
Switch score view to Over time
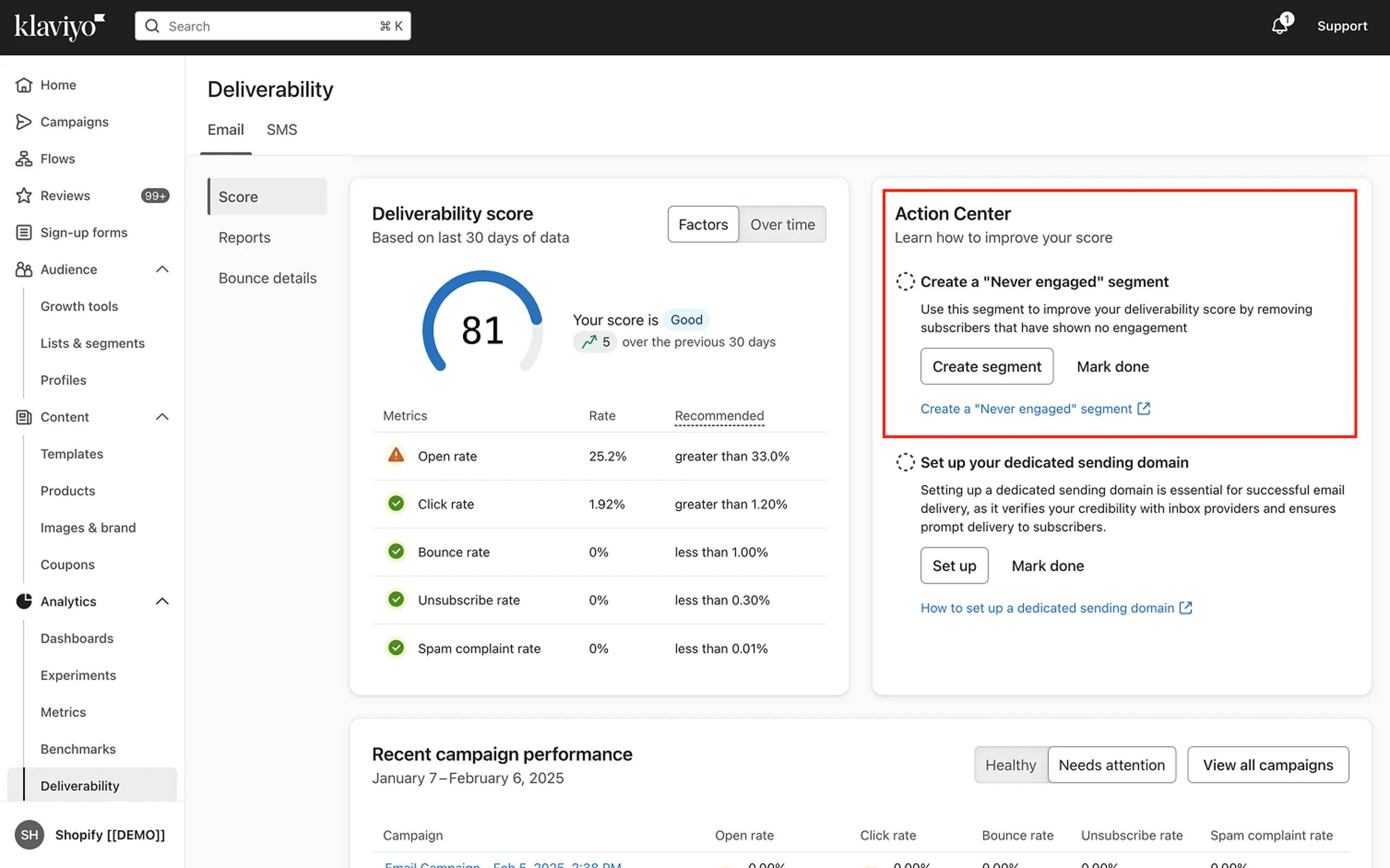(x=782, y=225)
